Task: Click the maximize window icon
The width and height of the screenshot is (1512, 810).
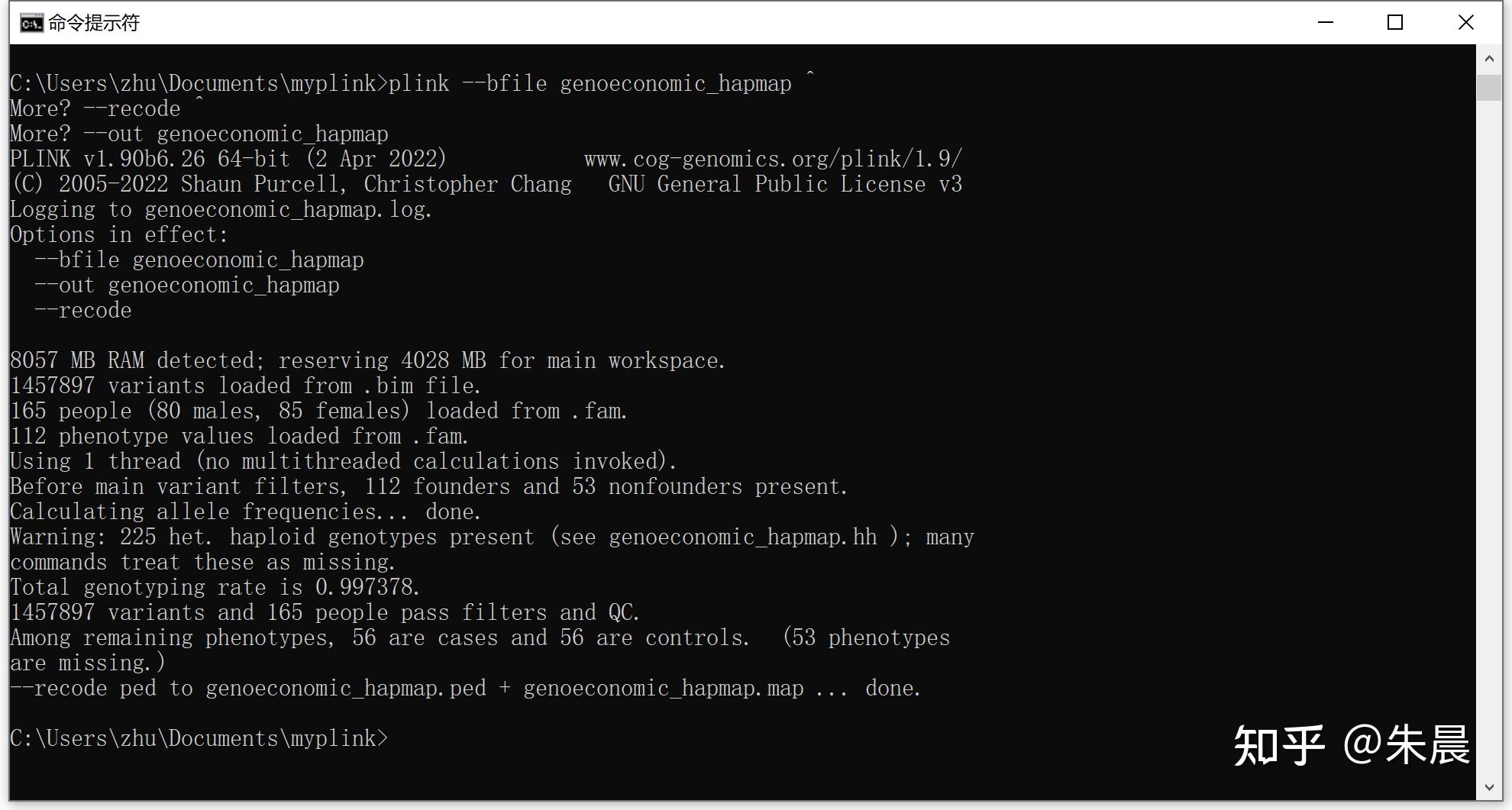Action: click(x=1394, y=22)
